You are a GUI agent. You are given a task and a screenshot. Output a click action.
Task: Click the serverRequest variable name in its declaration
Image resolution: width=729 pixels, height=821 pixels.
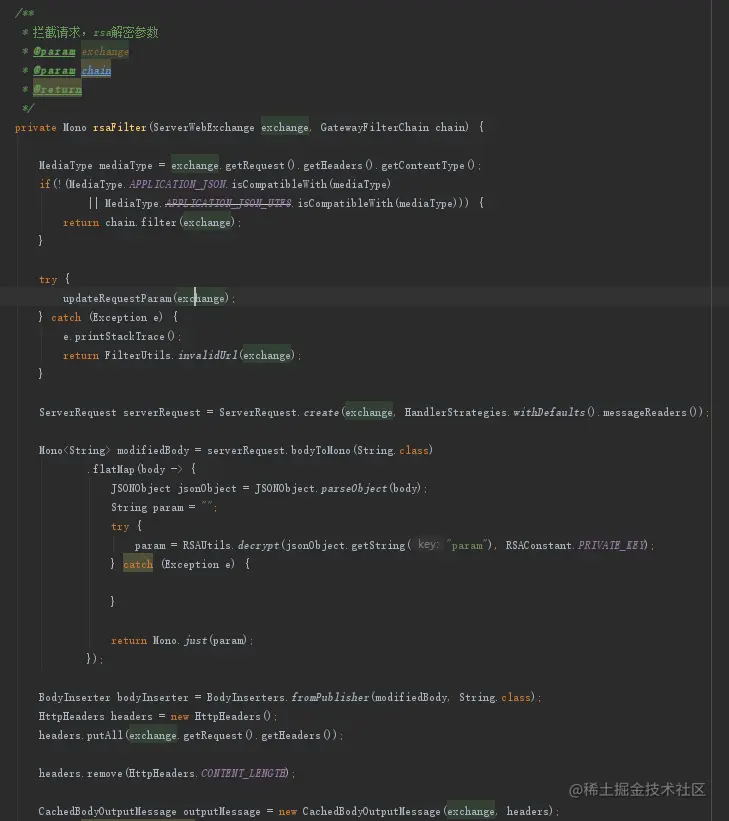pos(162,413)
